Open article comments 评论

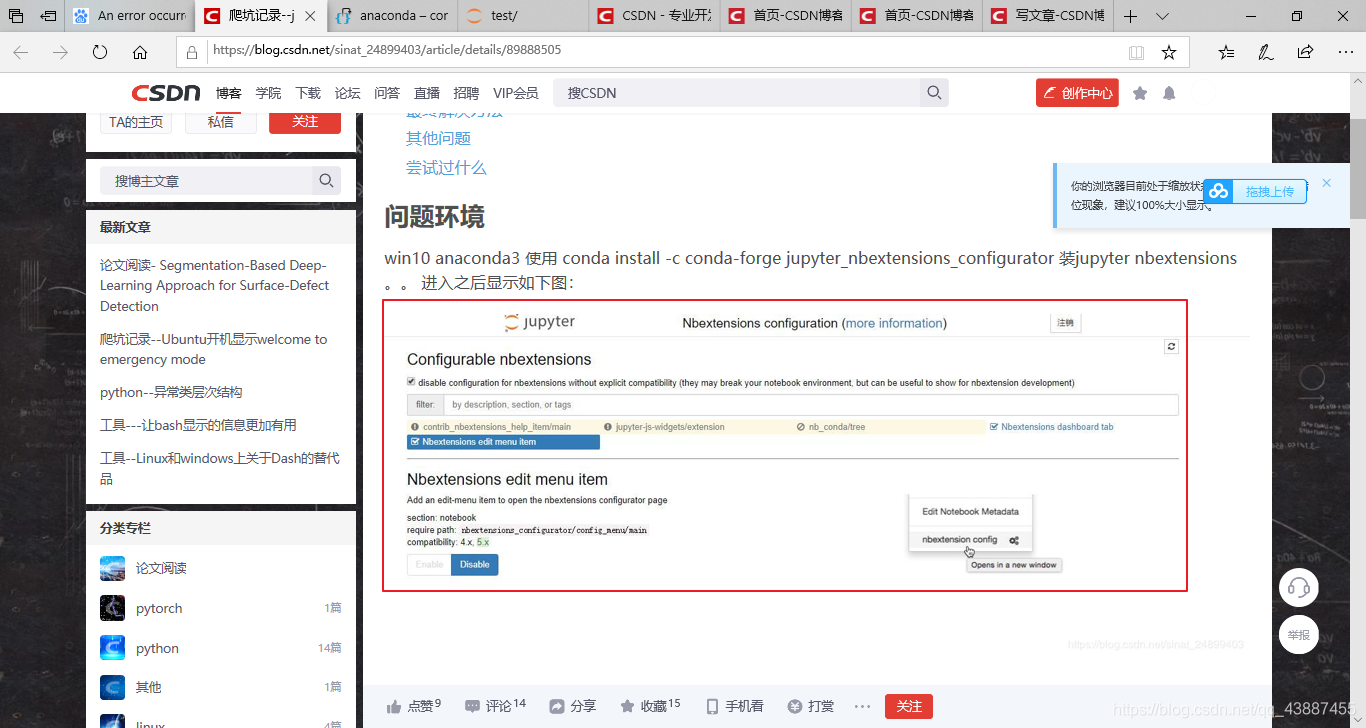495,706
